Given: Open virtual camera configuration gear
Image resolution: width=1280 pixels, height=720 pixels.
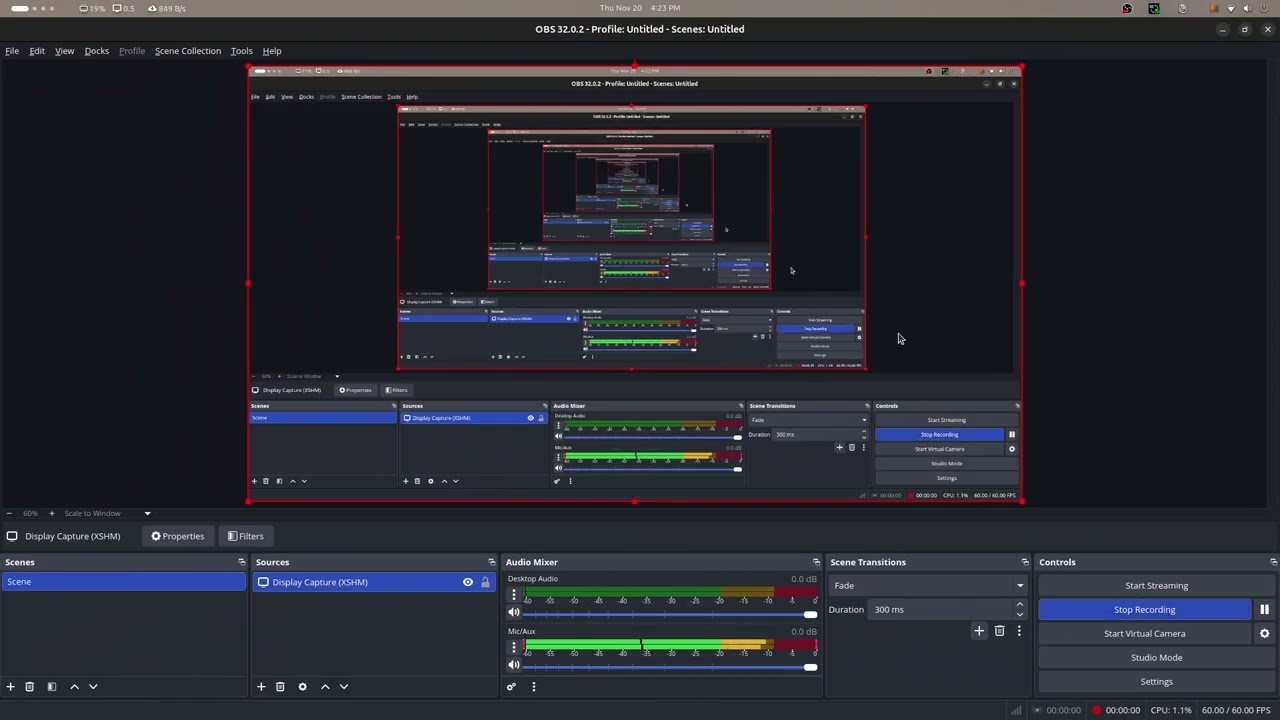Looking at the screenshot, I should coord(1264,634).
